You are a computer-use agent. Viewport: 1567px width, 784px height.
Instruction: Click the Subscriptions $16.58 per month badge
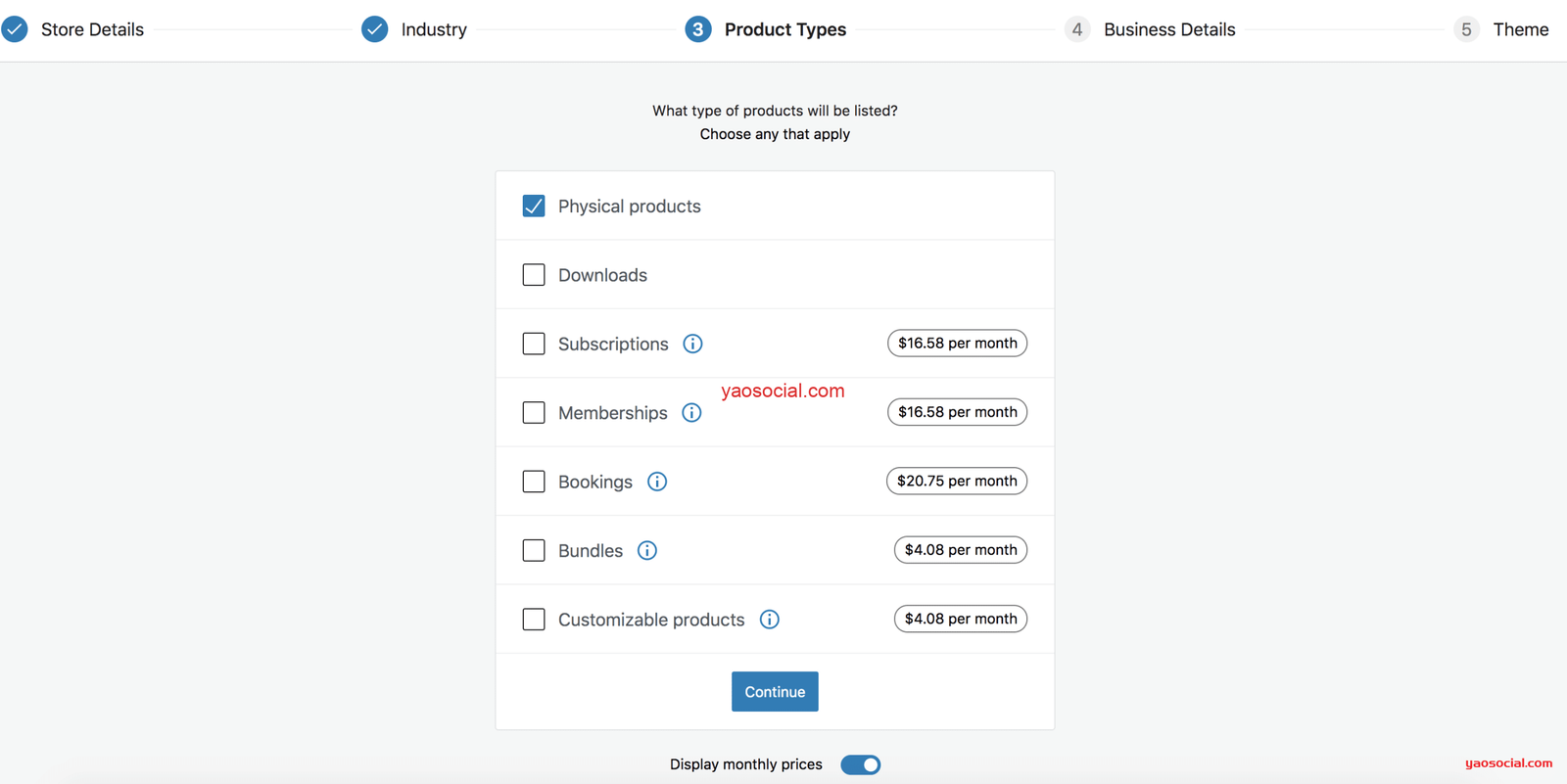click(x=957, y=344)
